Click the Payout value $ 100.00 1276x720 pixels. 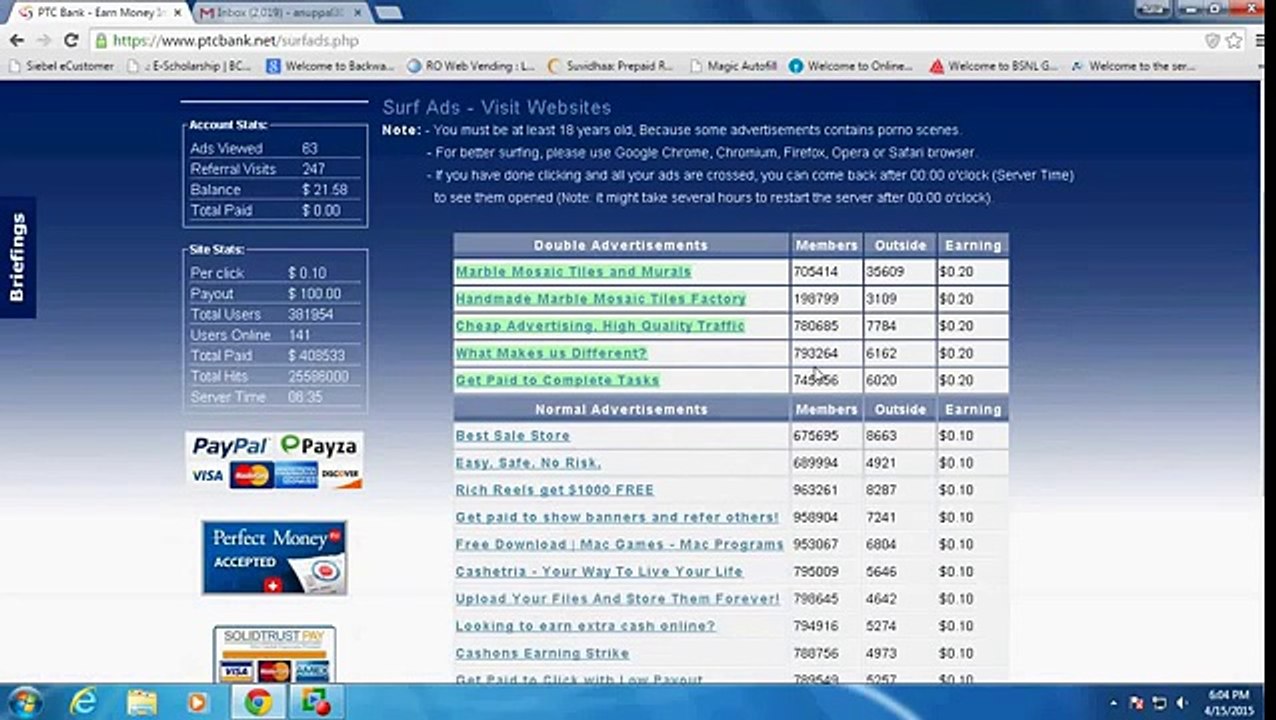tap(314, 294)
